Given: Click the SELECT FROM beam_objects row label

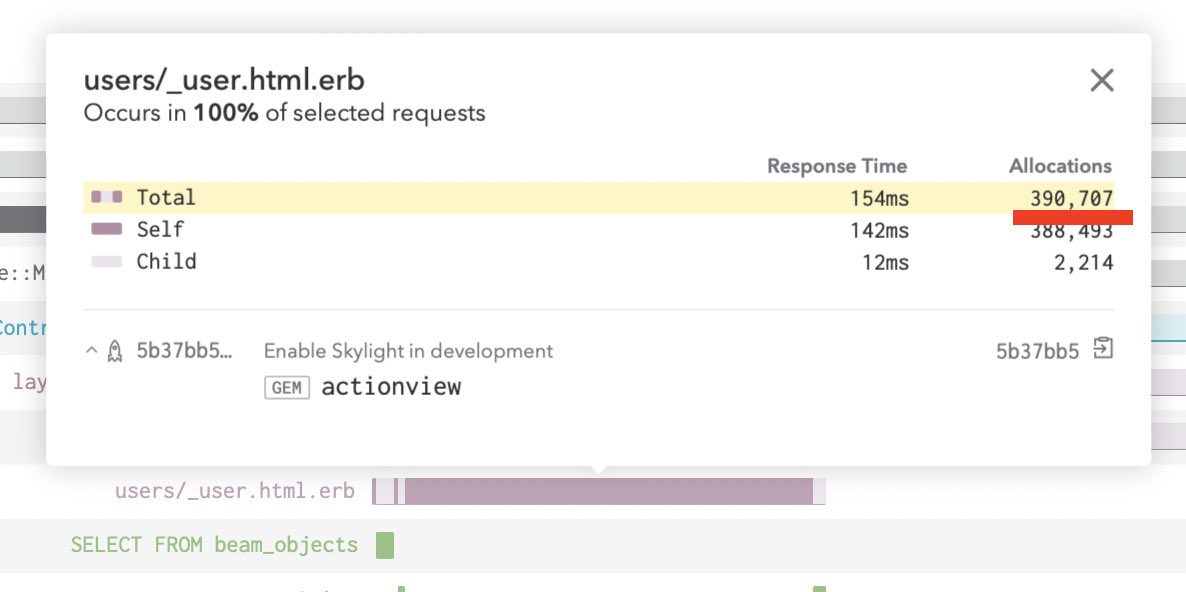Looking at the screenshot, I should (x=214, y=545).
